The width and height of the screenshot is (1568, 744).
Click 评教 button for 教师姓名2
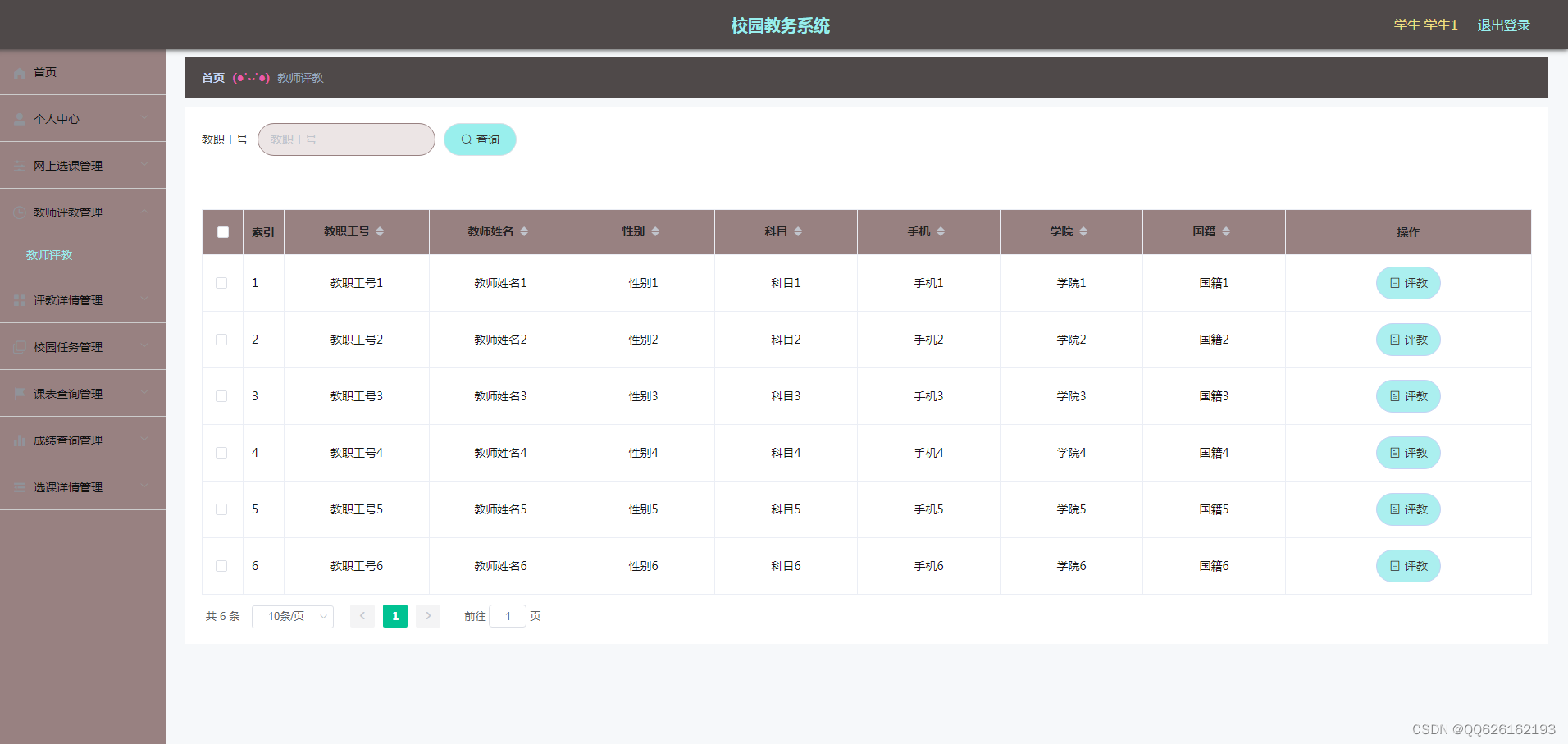[1408, 340]
